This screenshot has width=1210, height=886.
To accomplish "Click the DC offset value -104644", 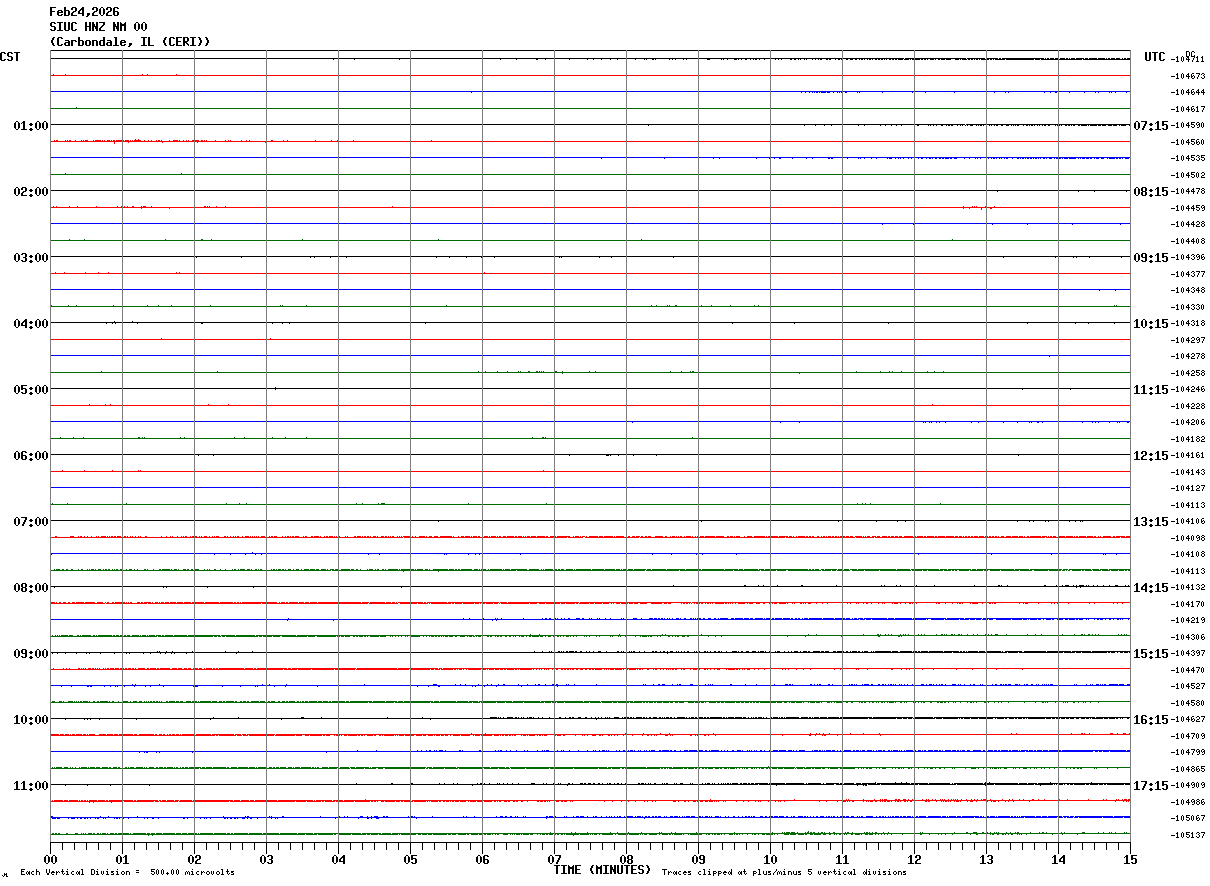I will [1188, 92].
